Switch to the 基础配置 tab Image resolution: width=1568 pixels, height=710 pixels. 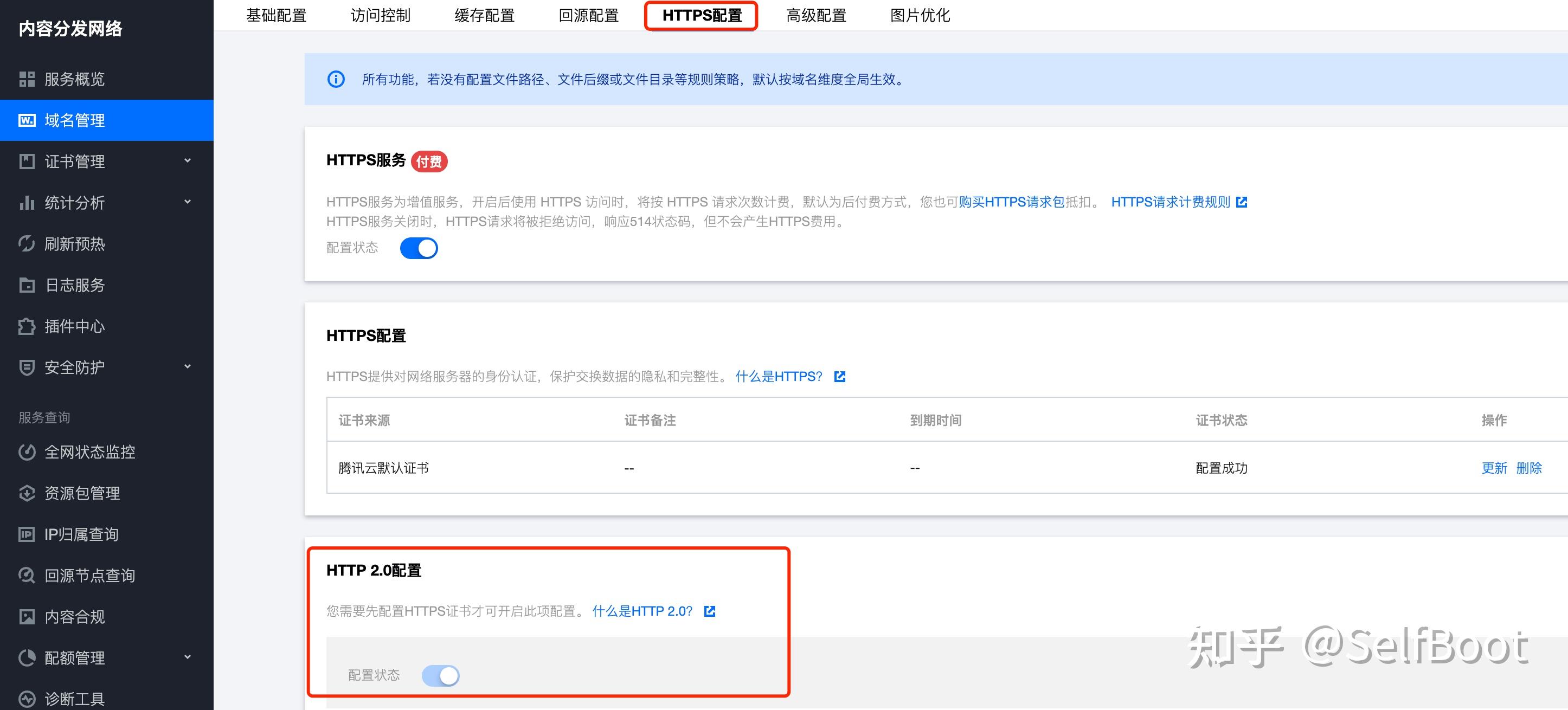(x=277, y=15)
